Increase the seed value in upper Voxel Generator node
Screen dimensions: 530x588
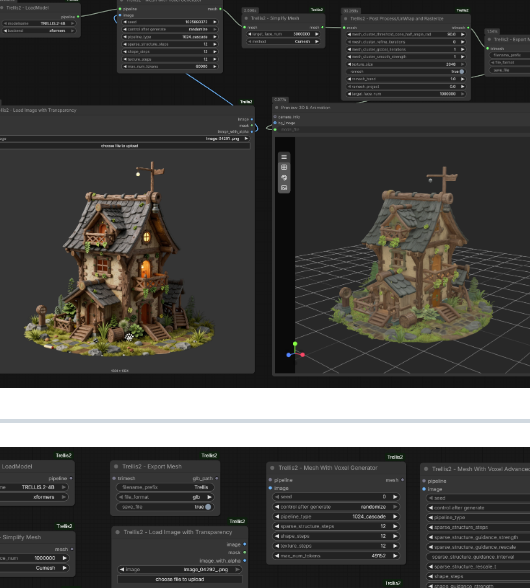[215, 22]
